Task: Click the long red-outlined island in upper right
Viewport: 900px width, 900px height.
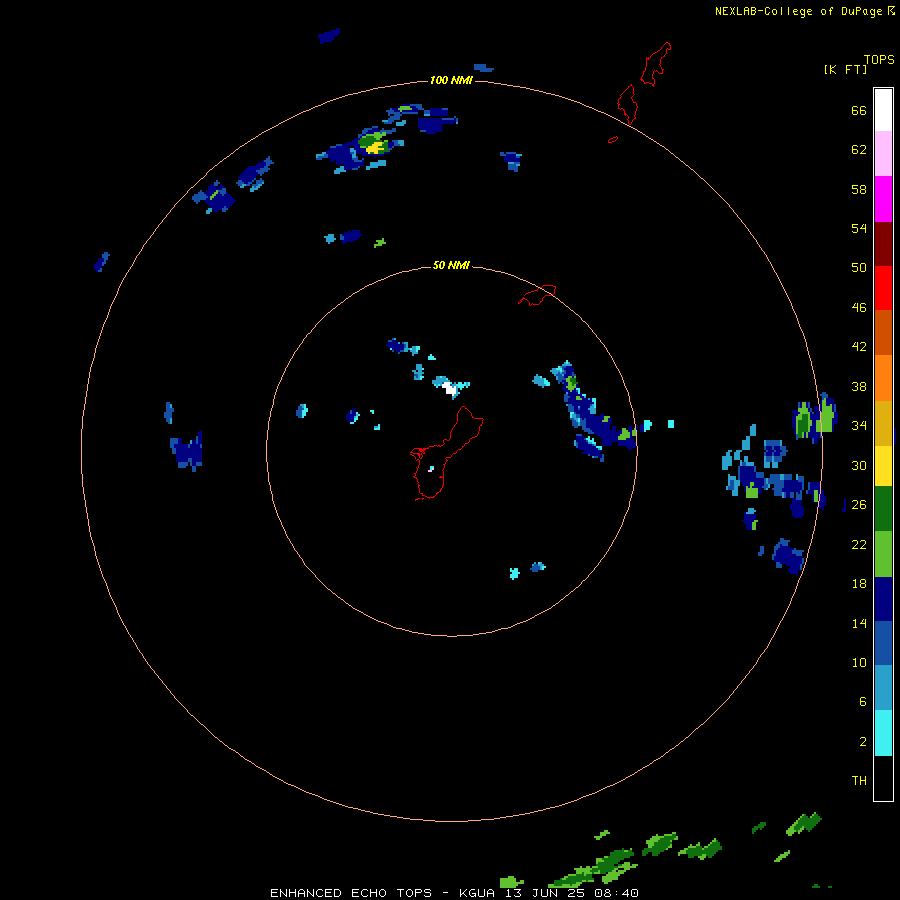Action: pyautogui.click(x=655, y=64)
